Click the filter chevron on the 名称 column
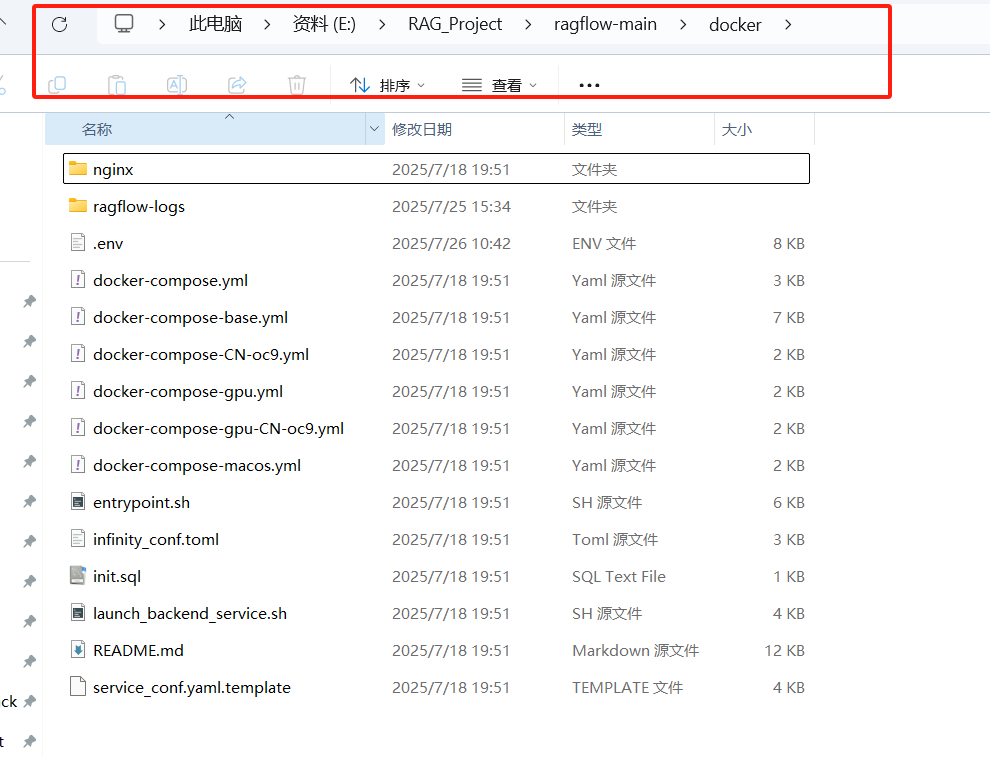 point(374,129)
